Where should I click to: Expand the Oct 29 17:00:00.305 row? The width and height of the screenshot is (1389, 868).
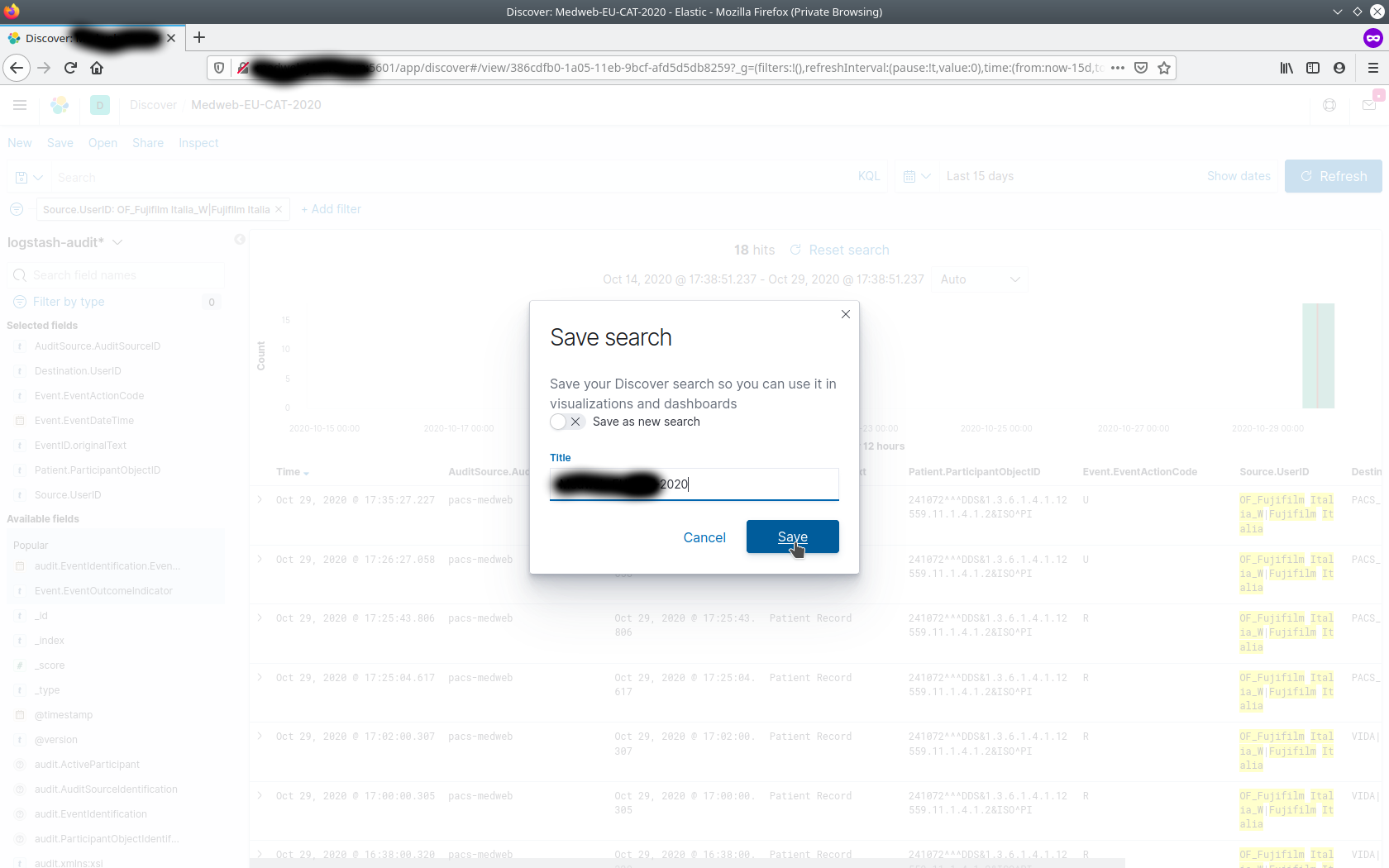click(260, 796)
